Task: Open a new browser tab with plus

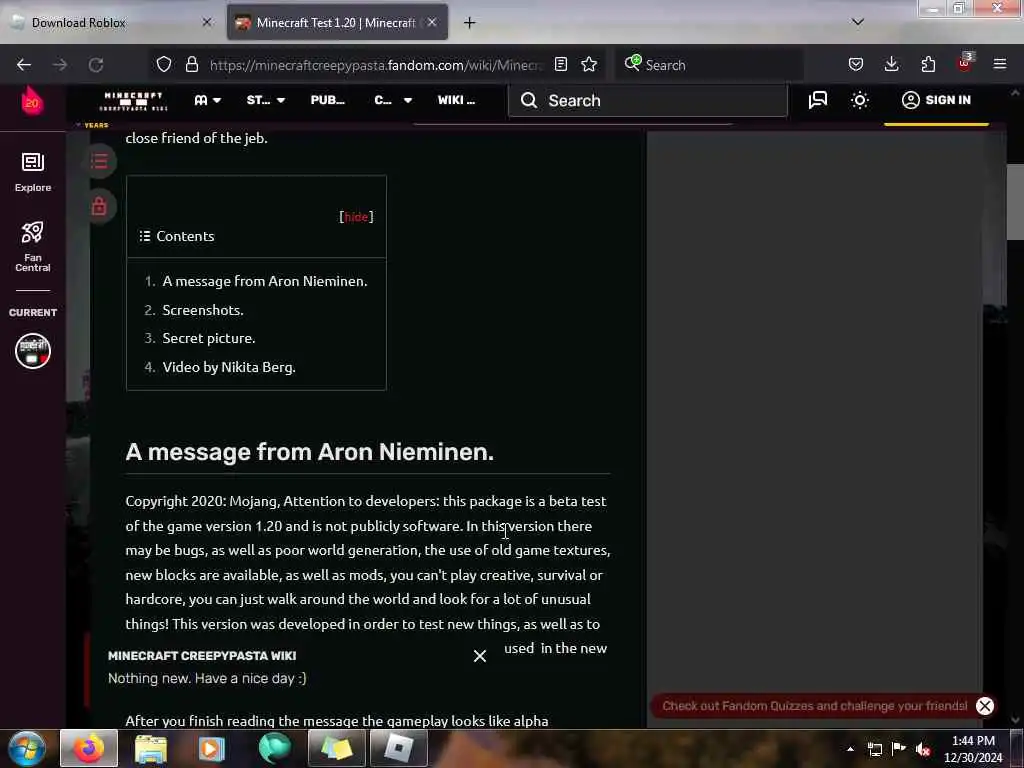Action: click(x=469, y=23)
